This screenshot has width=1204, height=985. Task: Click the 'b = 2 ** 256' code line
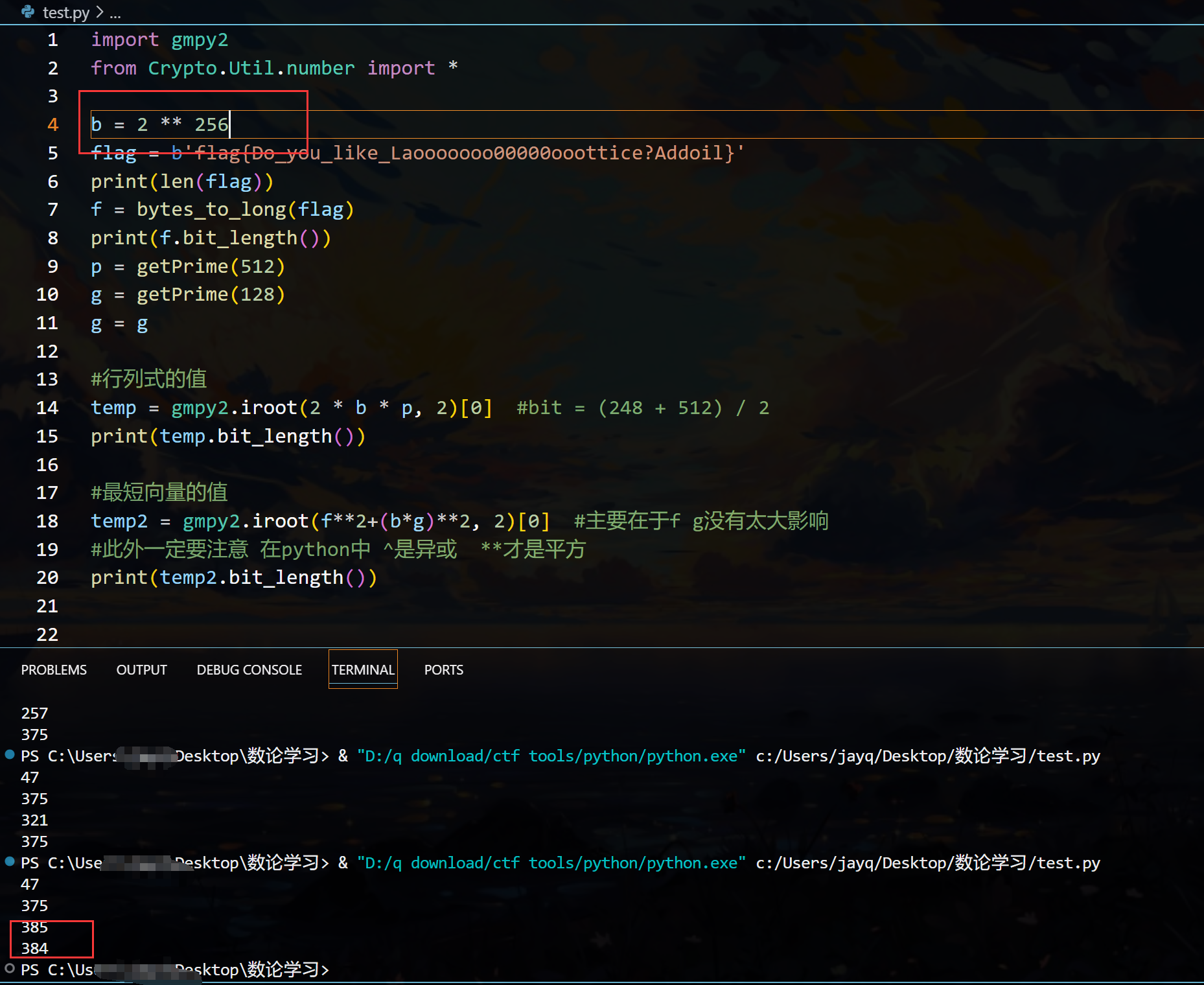[159, 124]
